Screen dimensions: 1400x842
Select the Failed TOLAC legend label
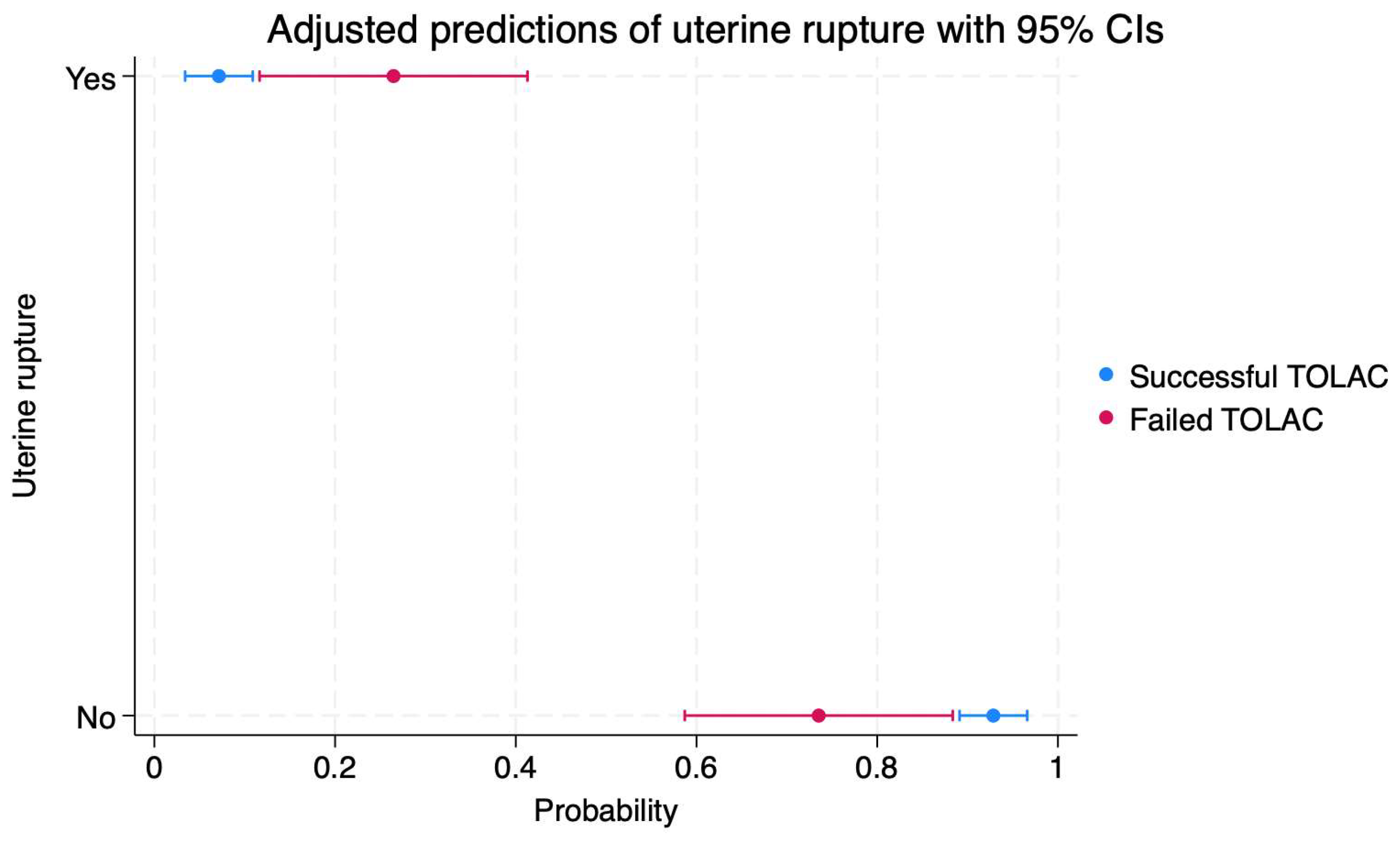coord(1226,420)
